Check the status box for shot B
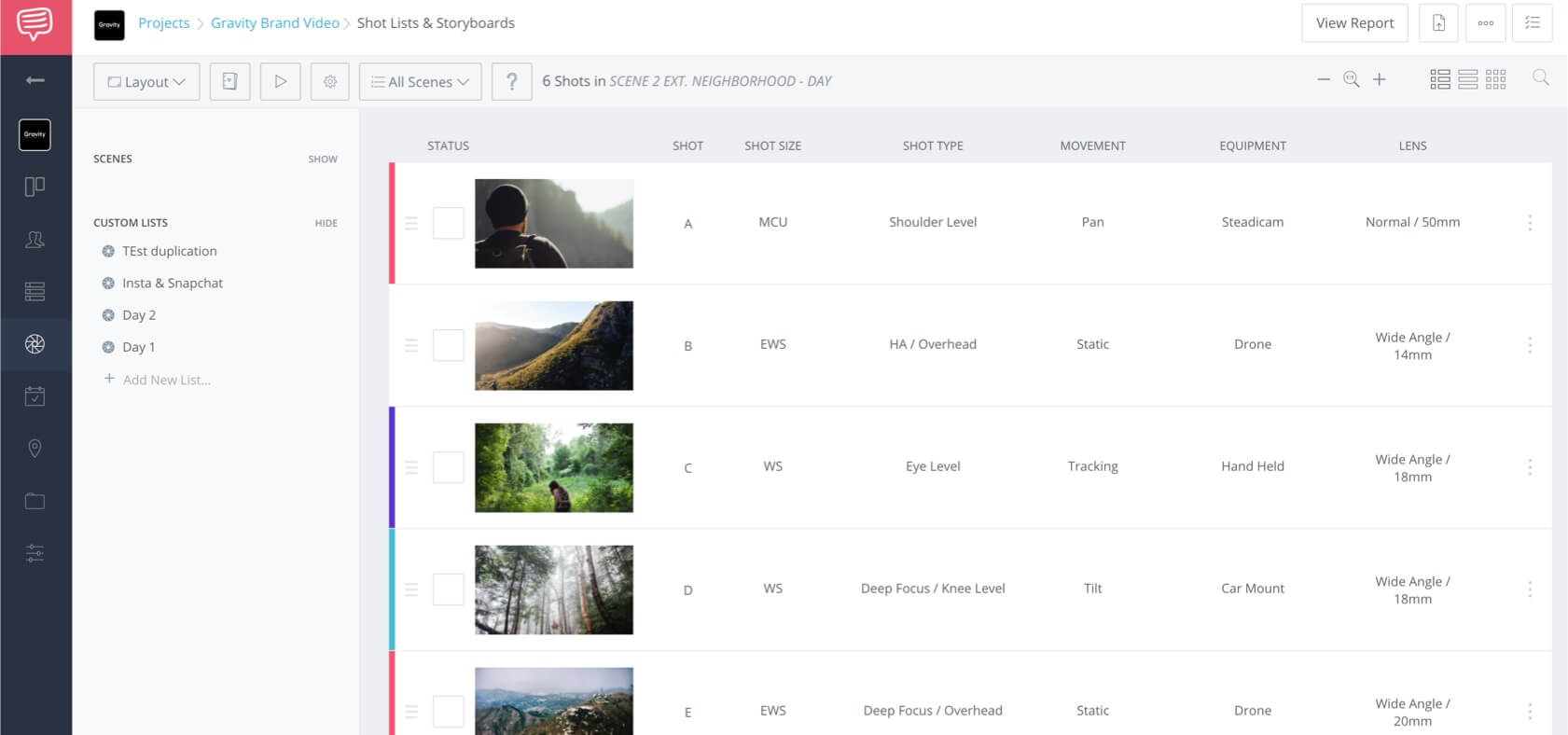This screenshot has height=735, width=1568. pyautogui.click(x=449, y=346)
